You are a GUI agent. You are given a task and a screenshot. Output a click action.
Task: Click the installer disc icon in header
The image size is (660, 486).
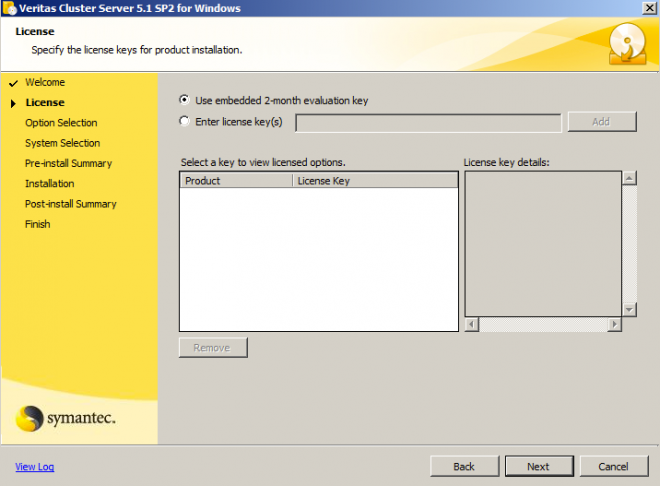pyautogui.click(x=627, y=44)
